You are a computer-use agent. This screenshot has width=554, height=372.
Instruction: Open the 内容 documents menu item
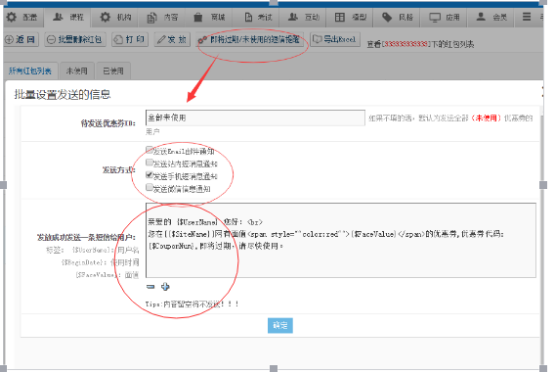pyautogui.click(x=162, y=17)
